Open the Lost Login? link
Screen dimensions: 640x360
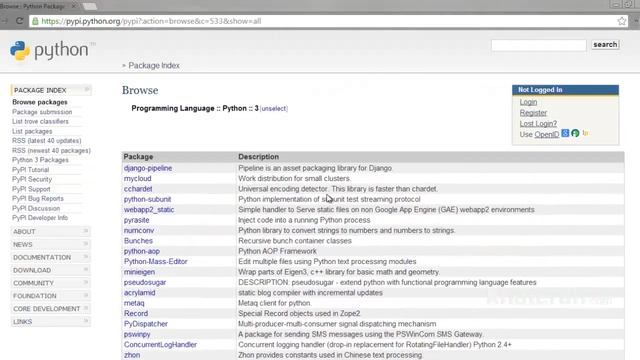[x=538, y=123]
